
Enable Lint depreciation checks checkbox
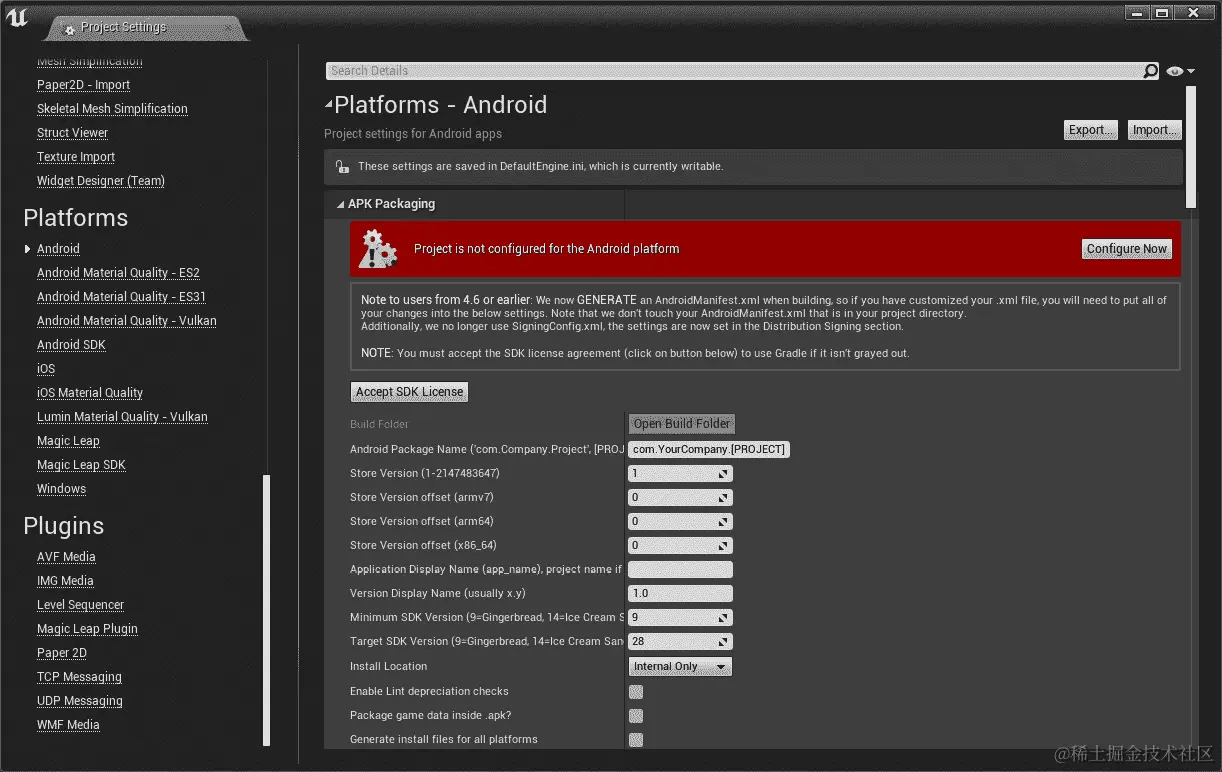[636, 692]
